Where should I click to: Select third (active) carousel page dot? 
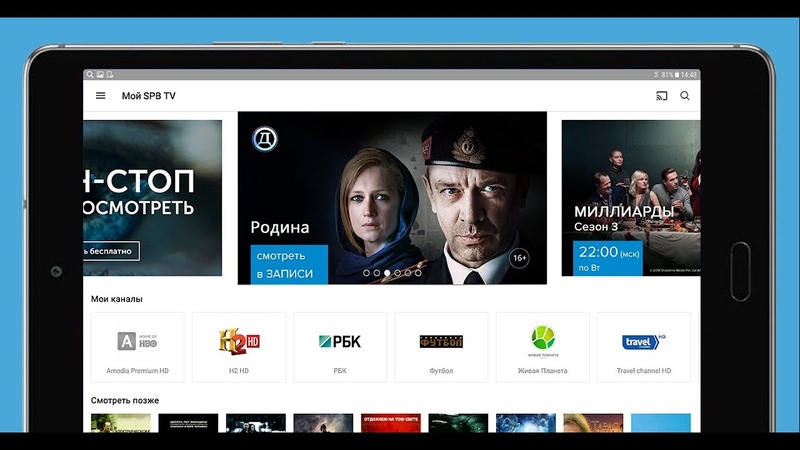tap(387, 273)
